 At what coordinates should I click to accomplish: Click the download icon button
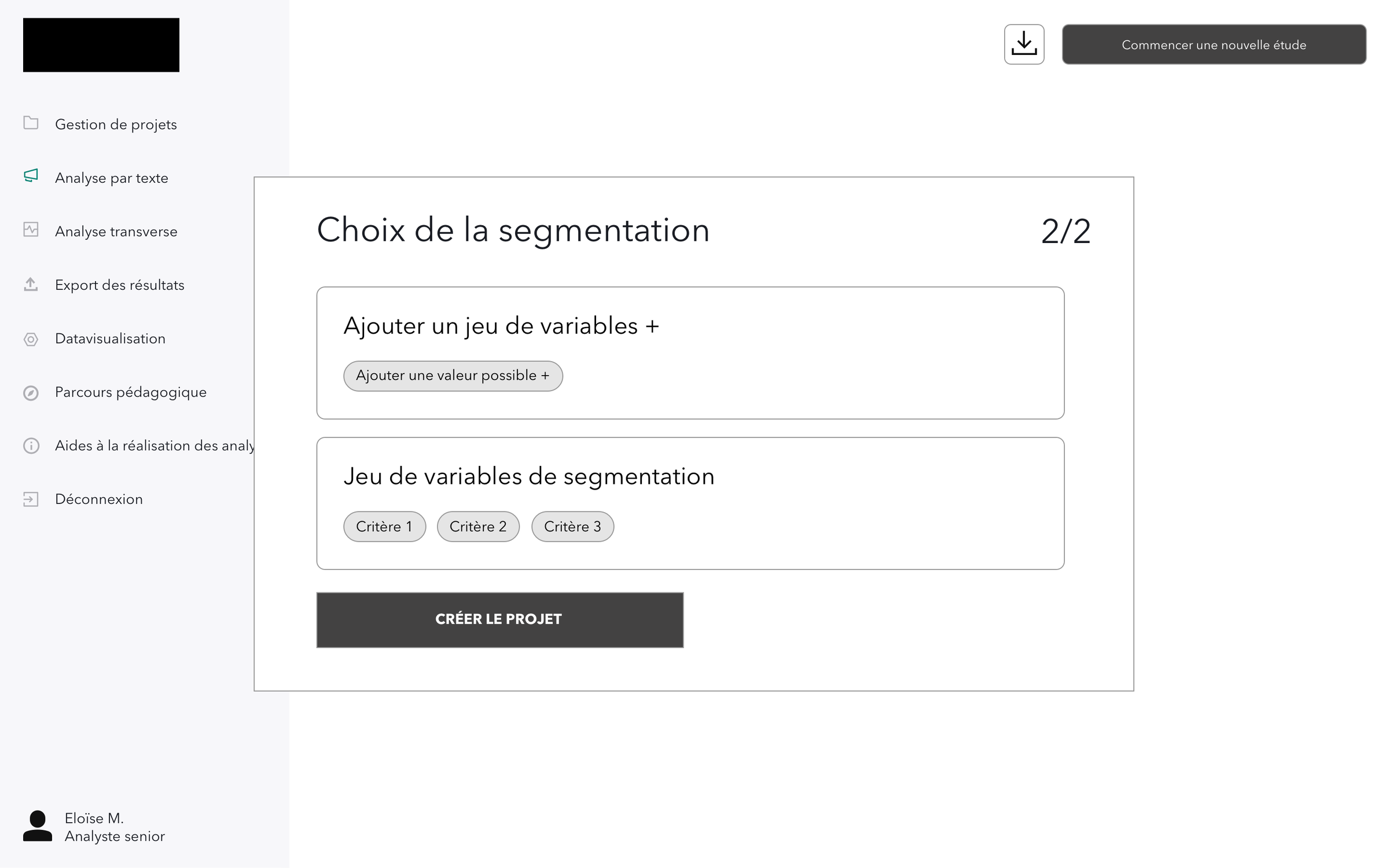coord(1024,45)
